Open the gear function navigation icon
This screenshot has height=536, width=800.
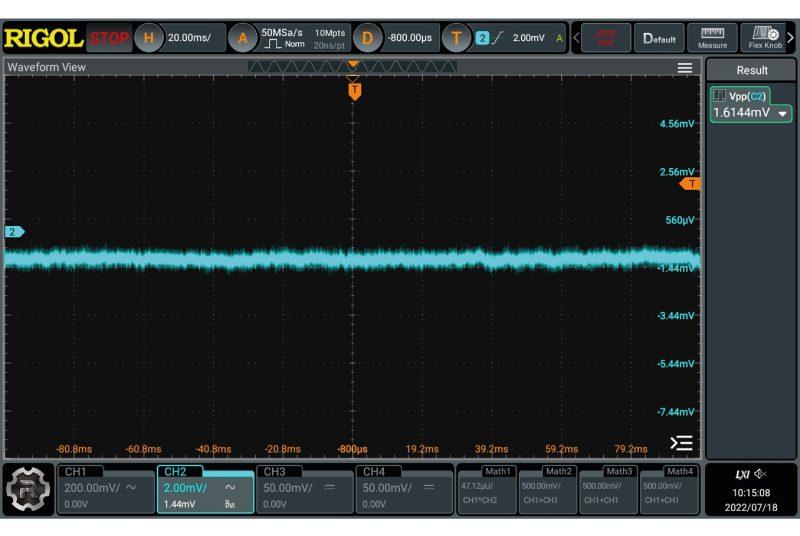[29, 489]
